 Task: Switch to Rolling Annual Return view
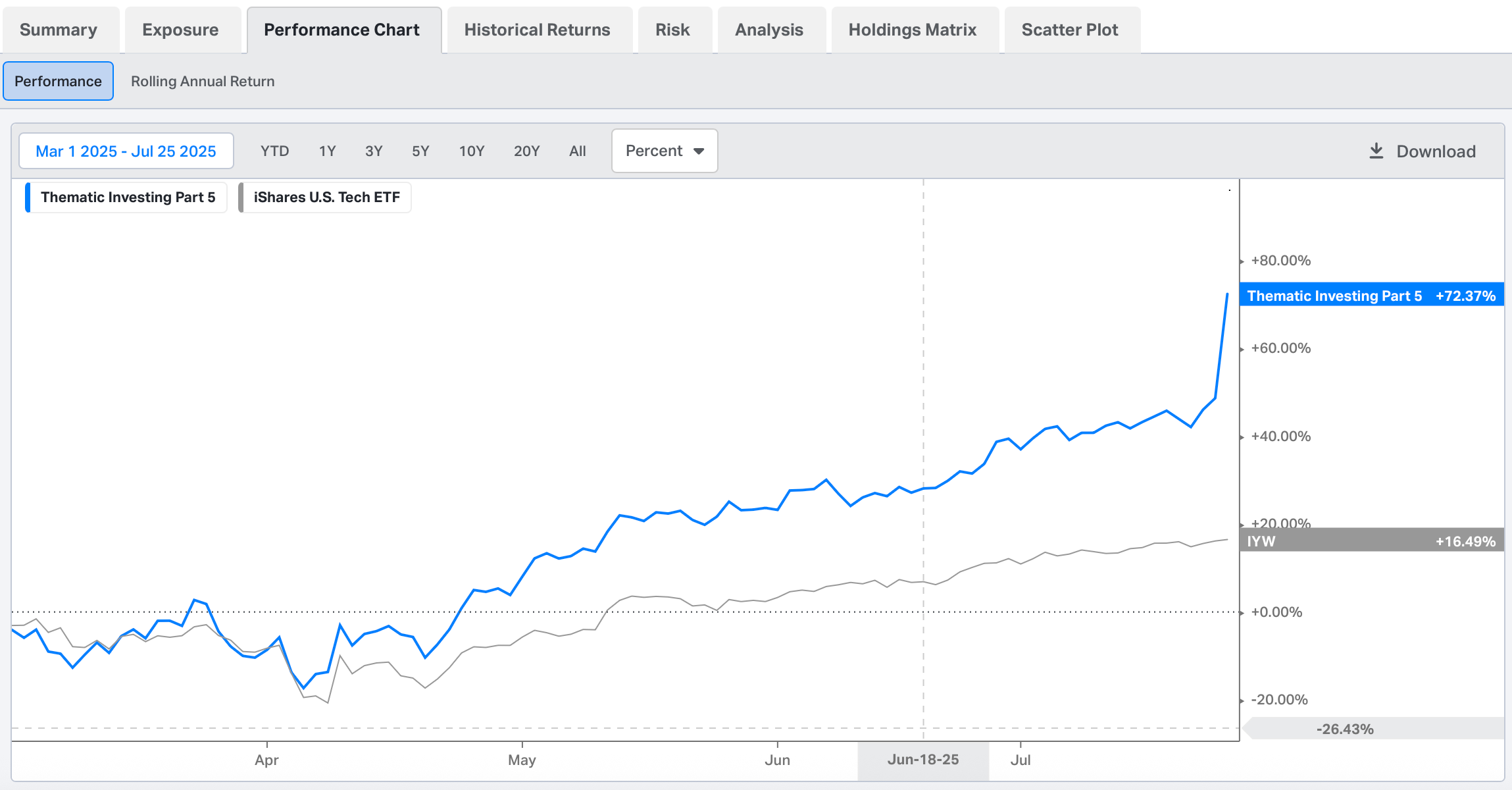203,81
